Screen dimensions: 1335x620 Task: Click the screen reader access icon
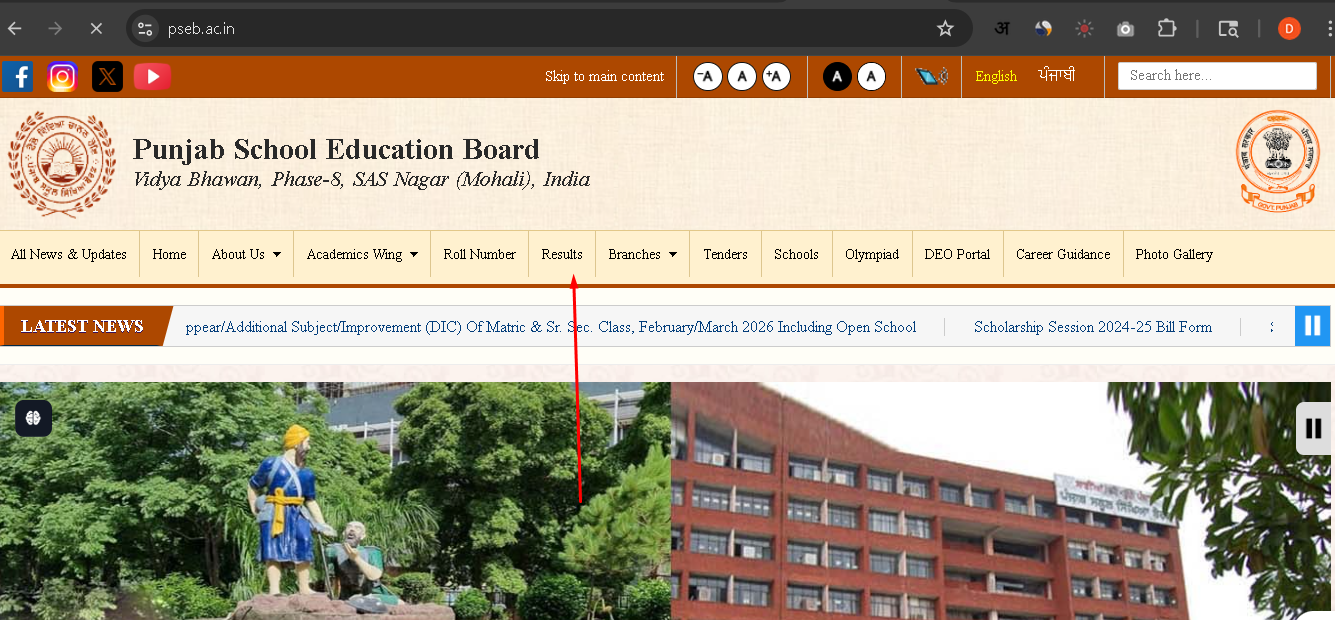[x=931, y=76]
